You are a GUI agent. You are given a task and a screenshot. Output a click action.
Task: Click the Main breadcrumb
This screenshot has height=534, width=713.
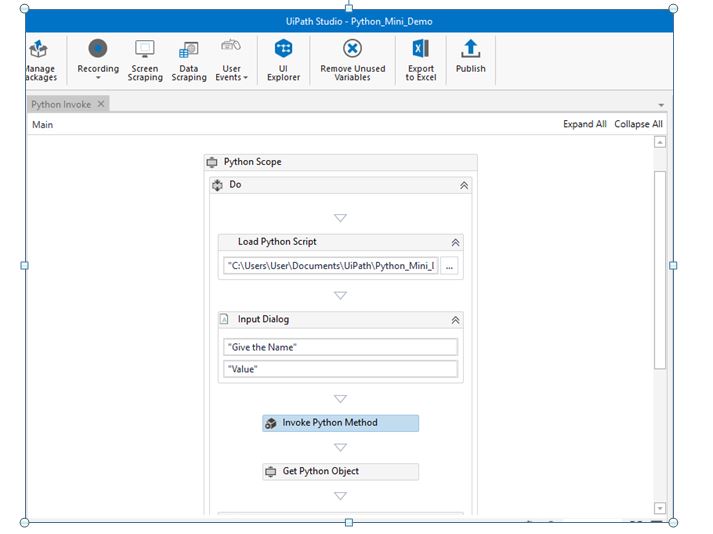42,125
